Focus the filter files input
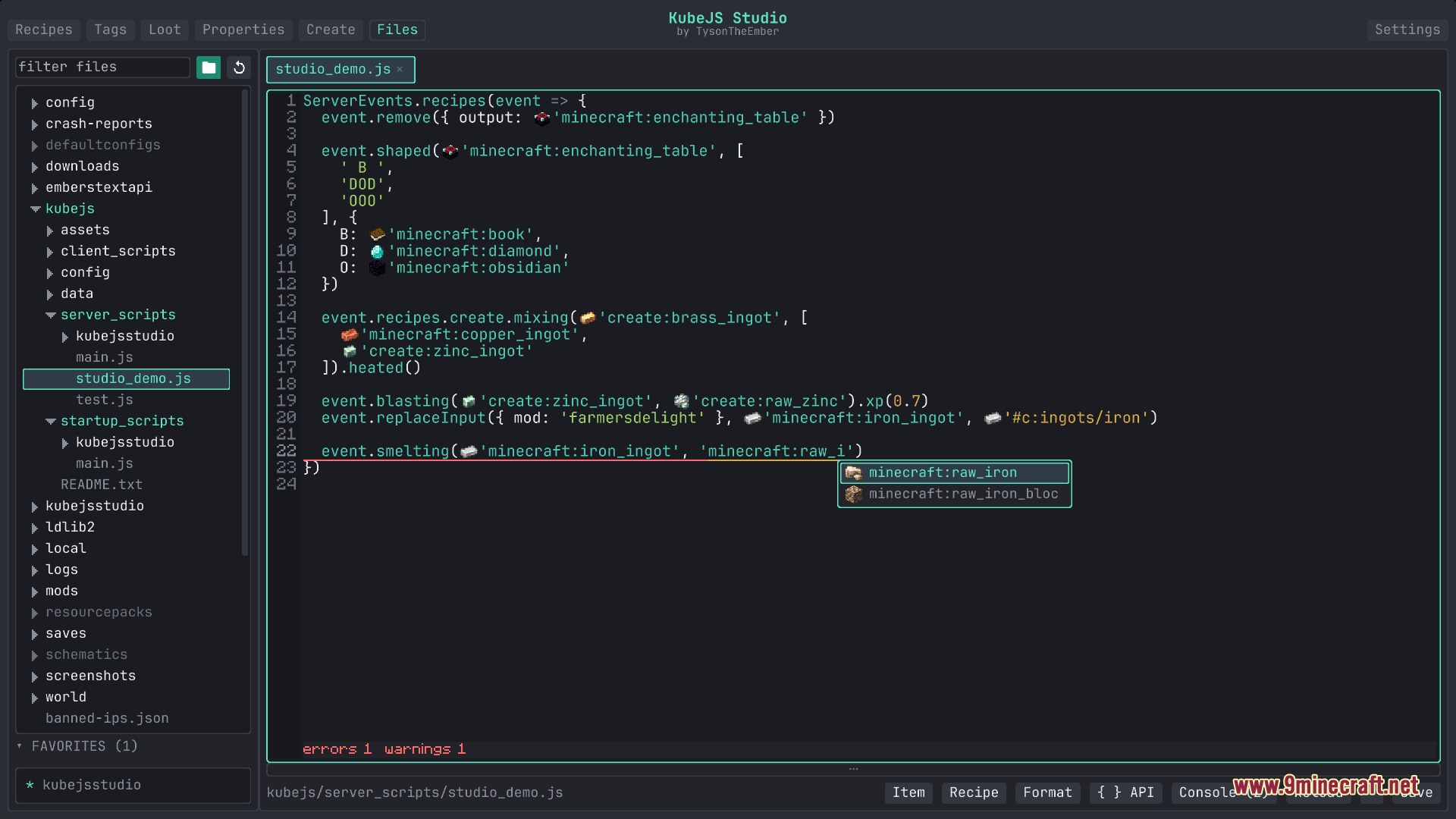Viewport: 1456px width, 819px height. coord(102,67)
